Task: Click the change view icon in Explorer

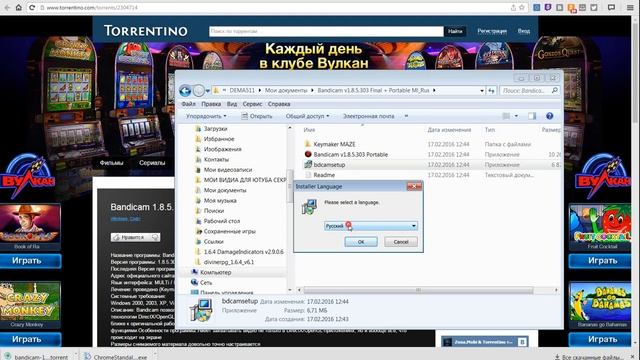Action: (506, 116)
